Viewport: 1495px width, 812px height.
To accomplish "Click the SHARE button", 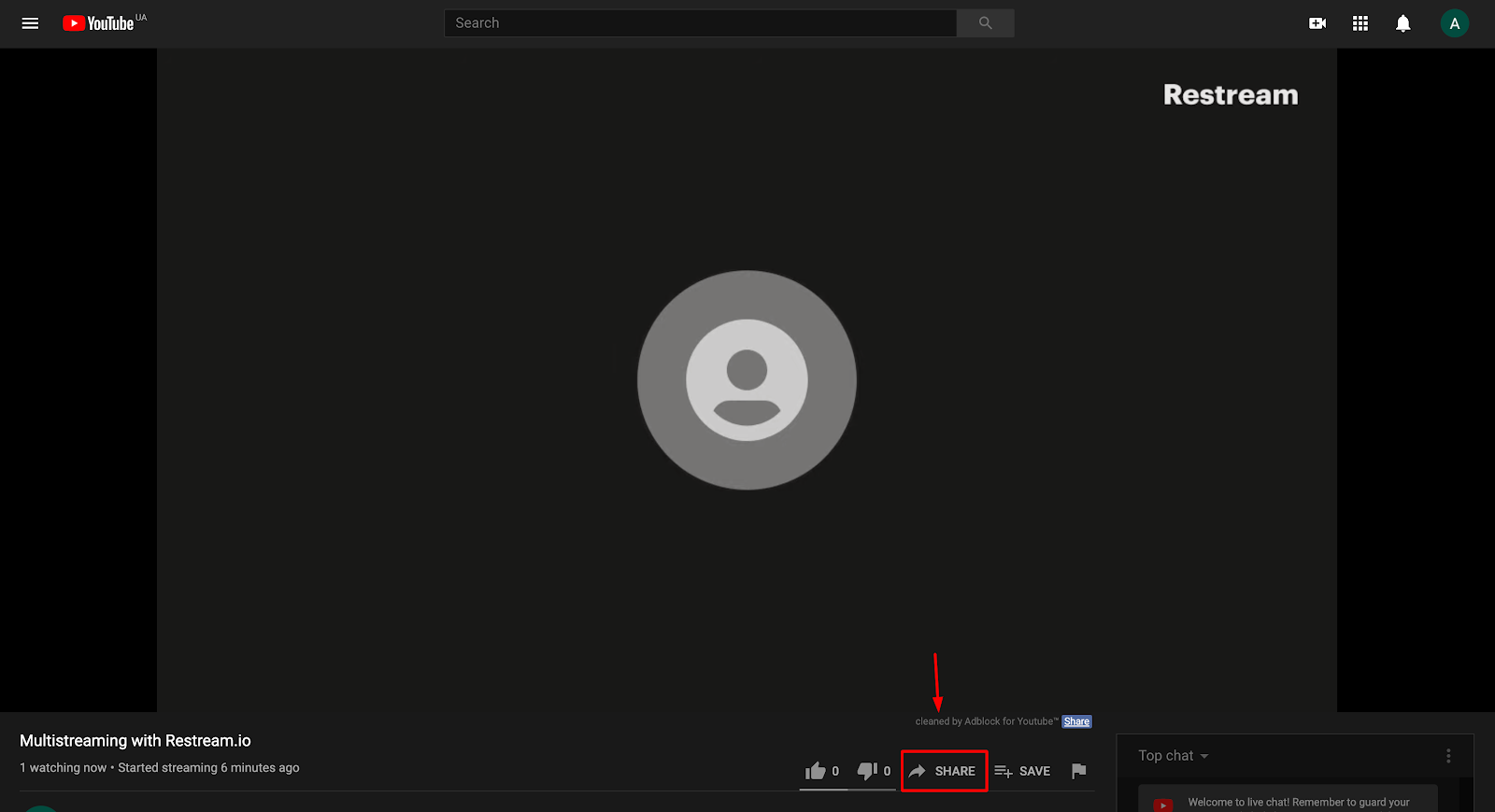I will pos(944,771).
